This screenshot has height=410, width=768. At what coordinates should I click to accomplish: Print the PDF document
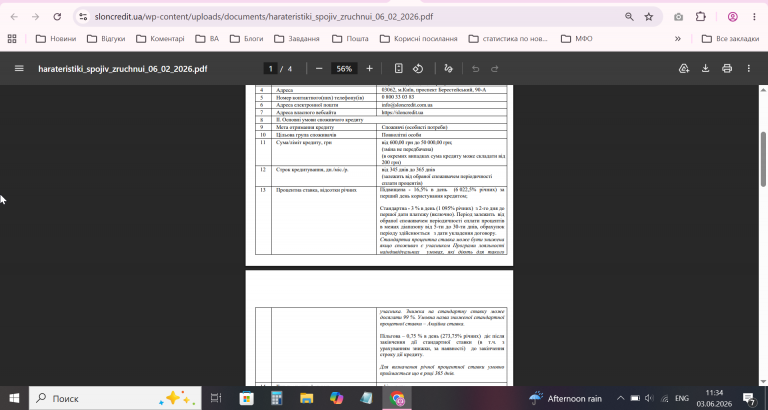click(727, 69)
